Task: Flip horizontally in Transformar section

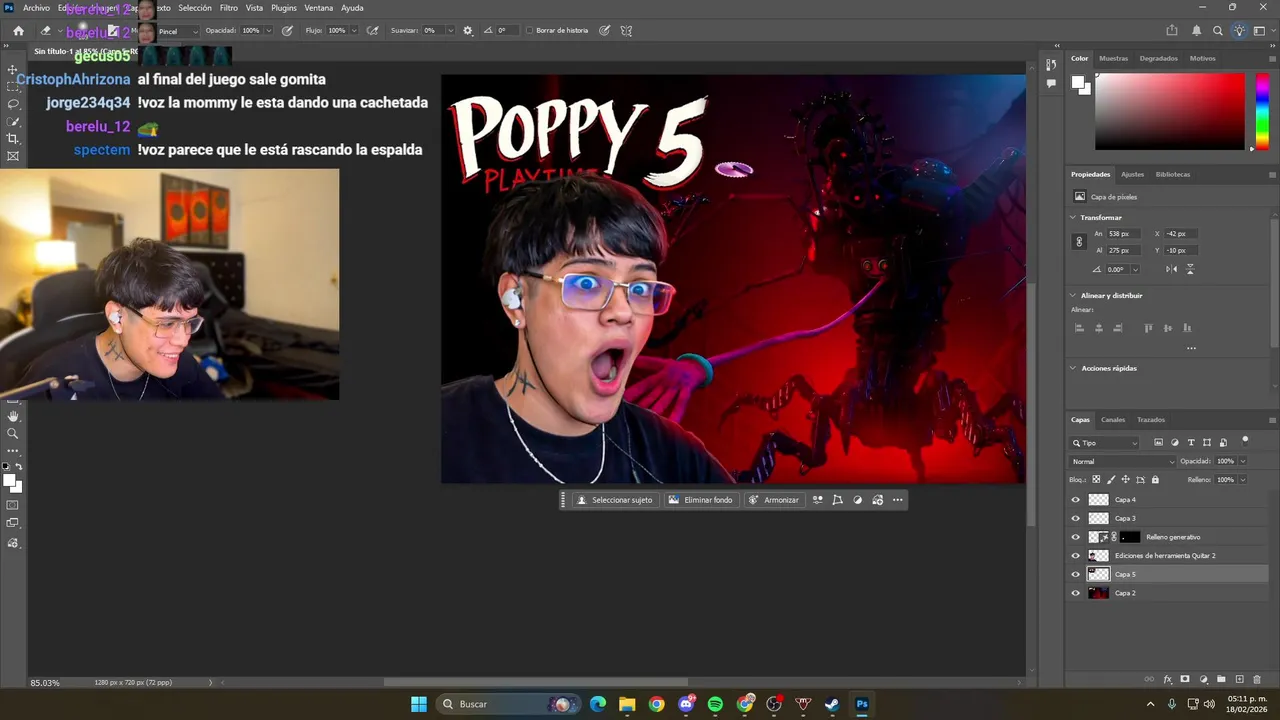Action: pyautogui.click(x=1171, y=269)
